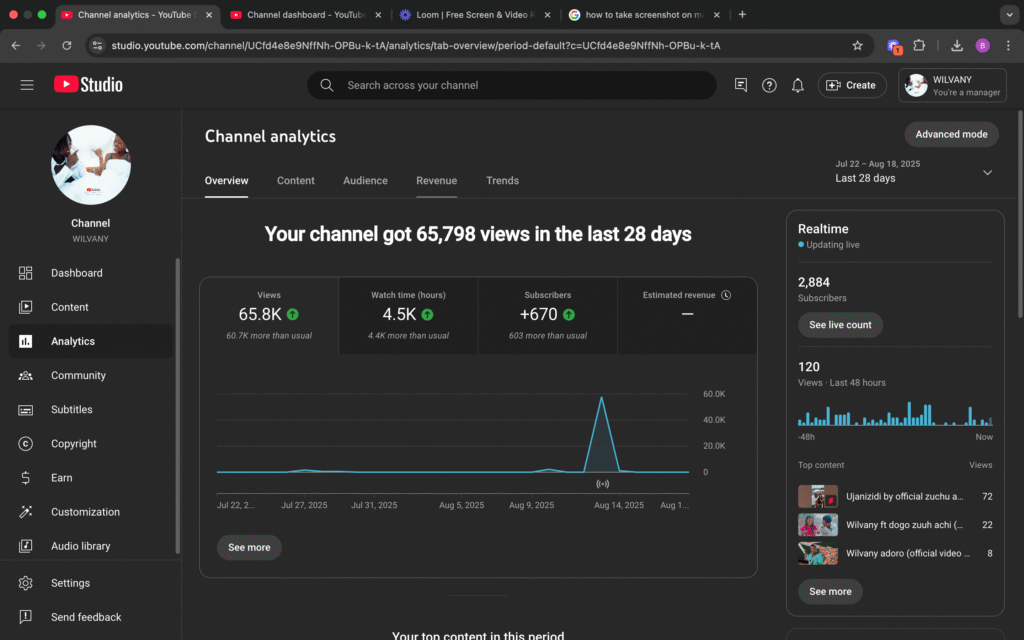
Task: Open the send feedback comment icon in header
Action: [741, 85]
